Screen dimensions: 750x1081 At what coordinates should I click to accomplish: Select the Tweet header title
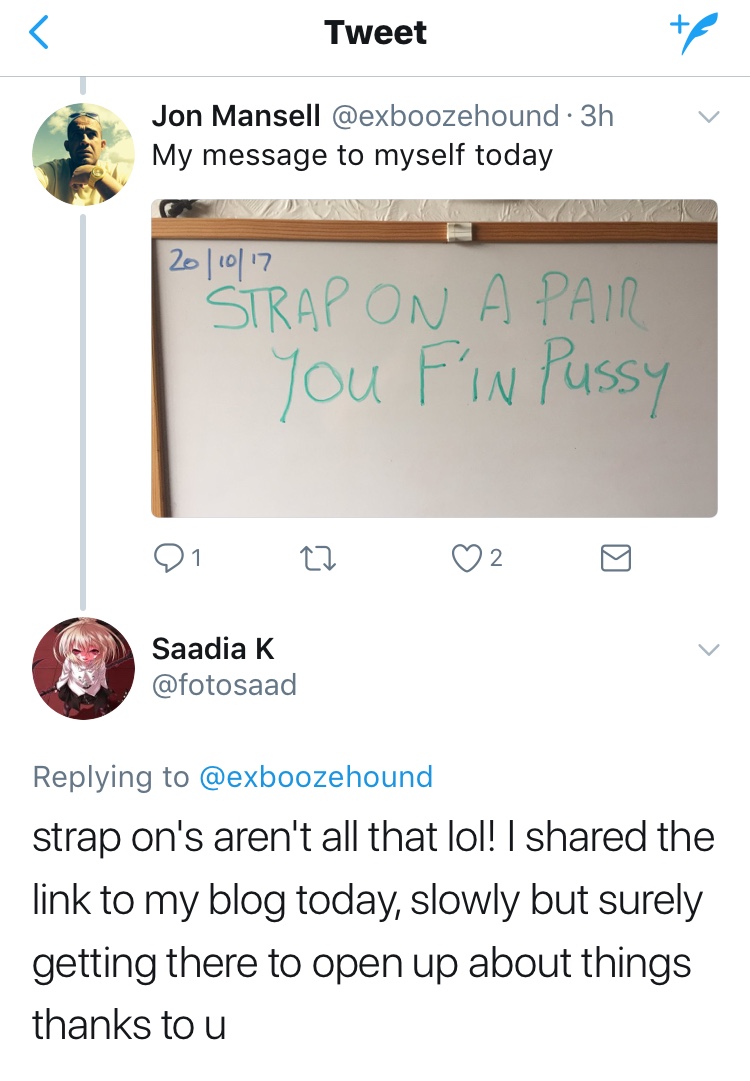coord(376,32)
